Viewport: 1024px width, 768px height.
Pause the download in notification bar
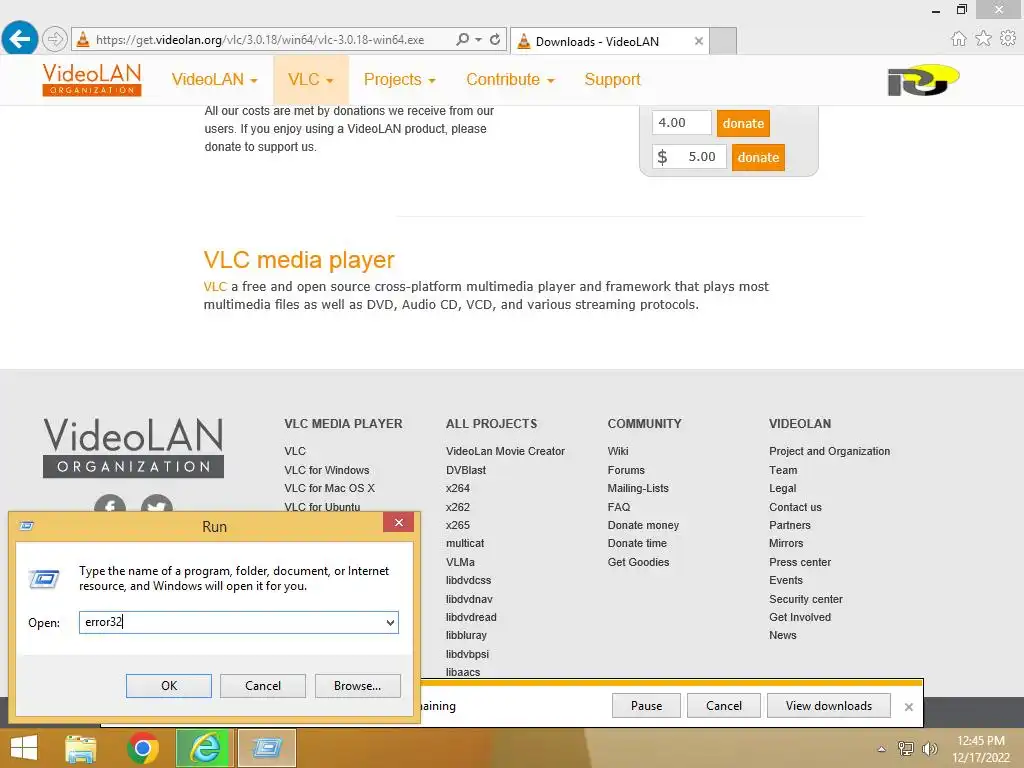pyautogui.click(x=646, y=706)
